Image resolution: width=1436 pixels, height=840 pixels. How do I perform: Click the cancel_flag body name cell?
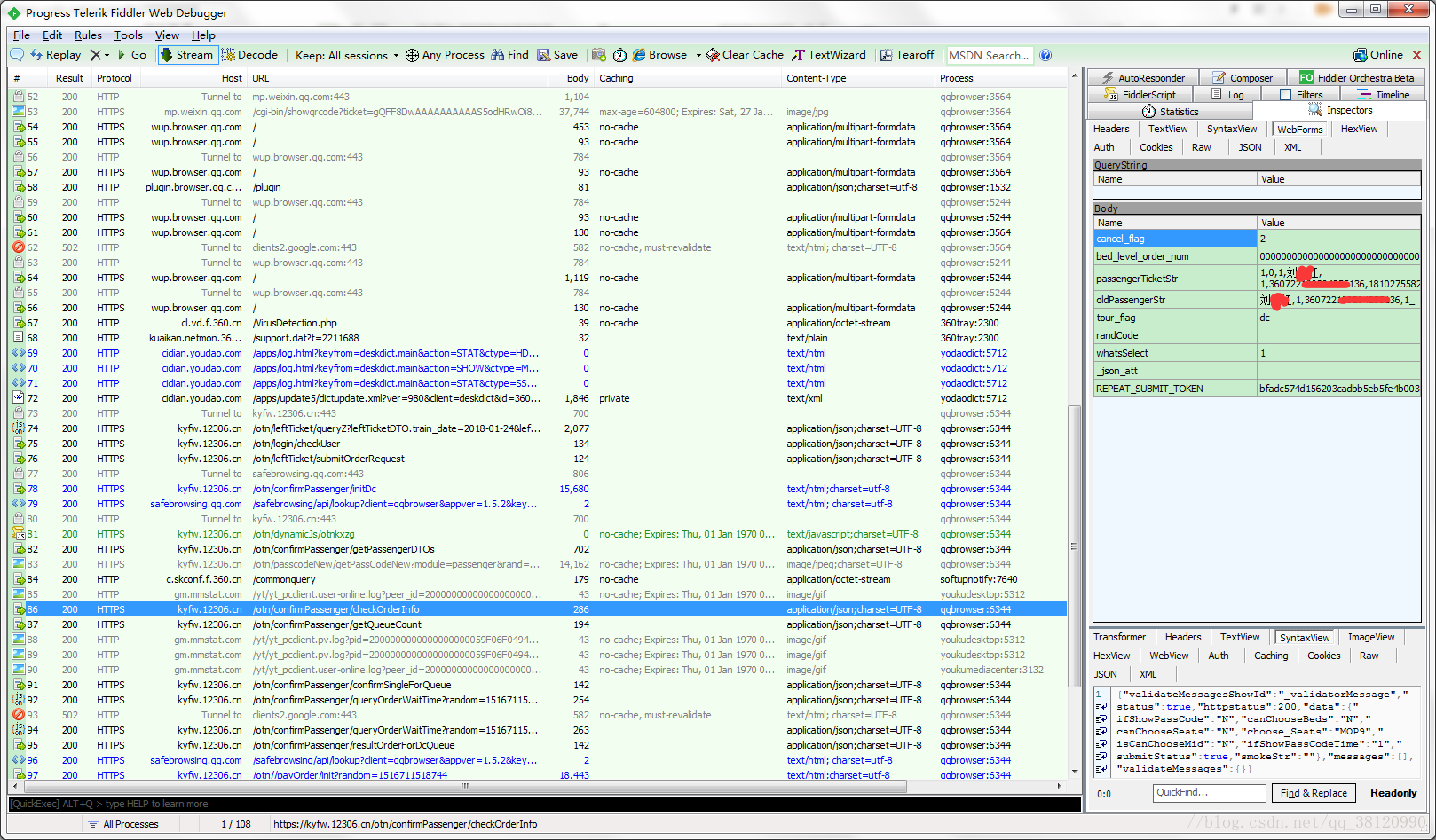pyautogui.click(x=1175, y=239)
